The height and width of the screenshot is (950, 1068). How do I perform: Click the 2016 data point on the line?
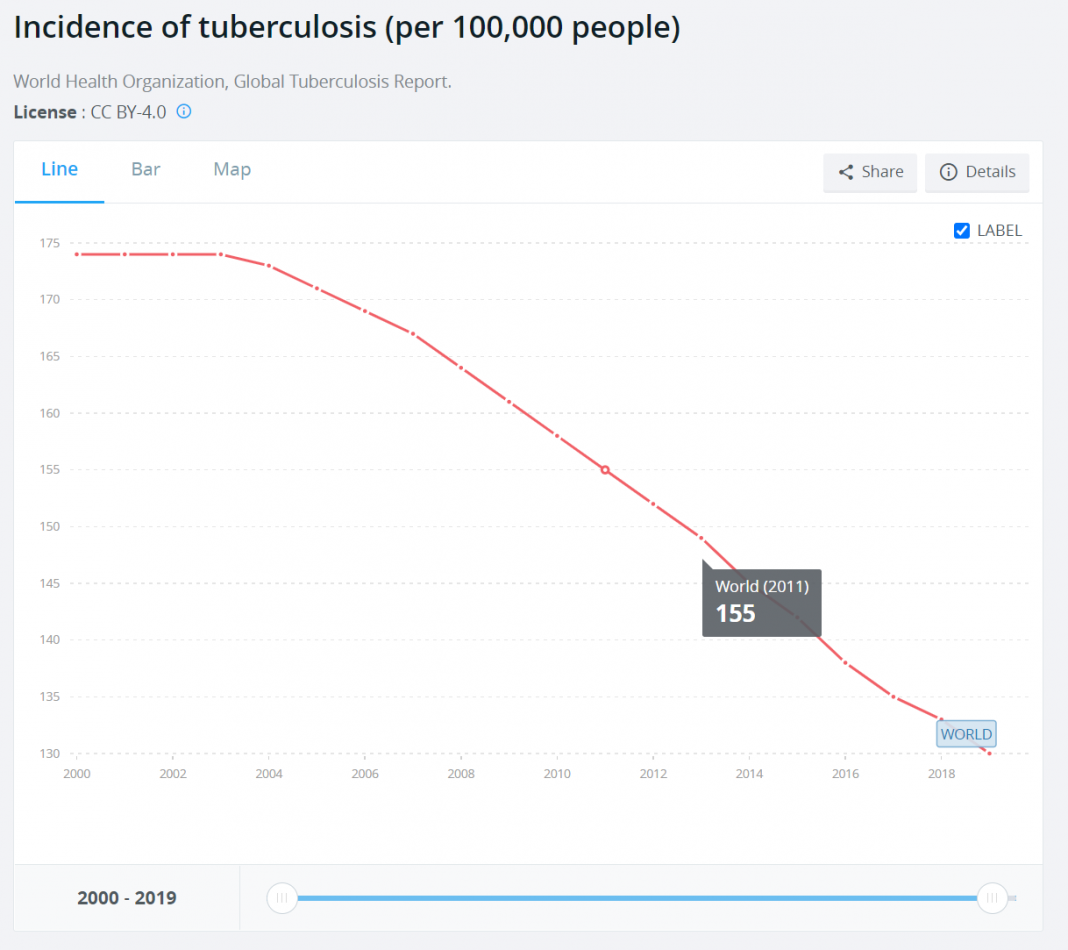845,663
